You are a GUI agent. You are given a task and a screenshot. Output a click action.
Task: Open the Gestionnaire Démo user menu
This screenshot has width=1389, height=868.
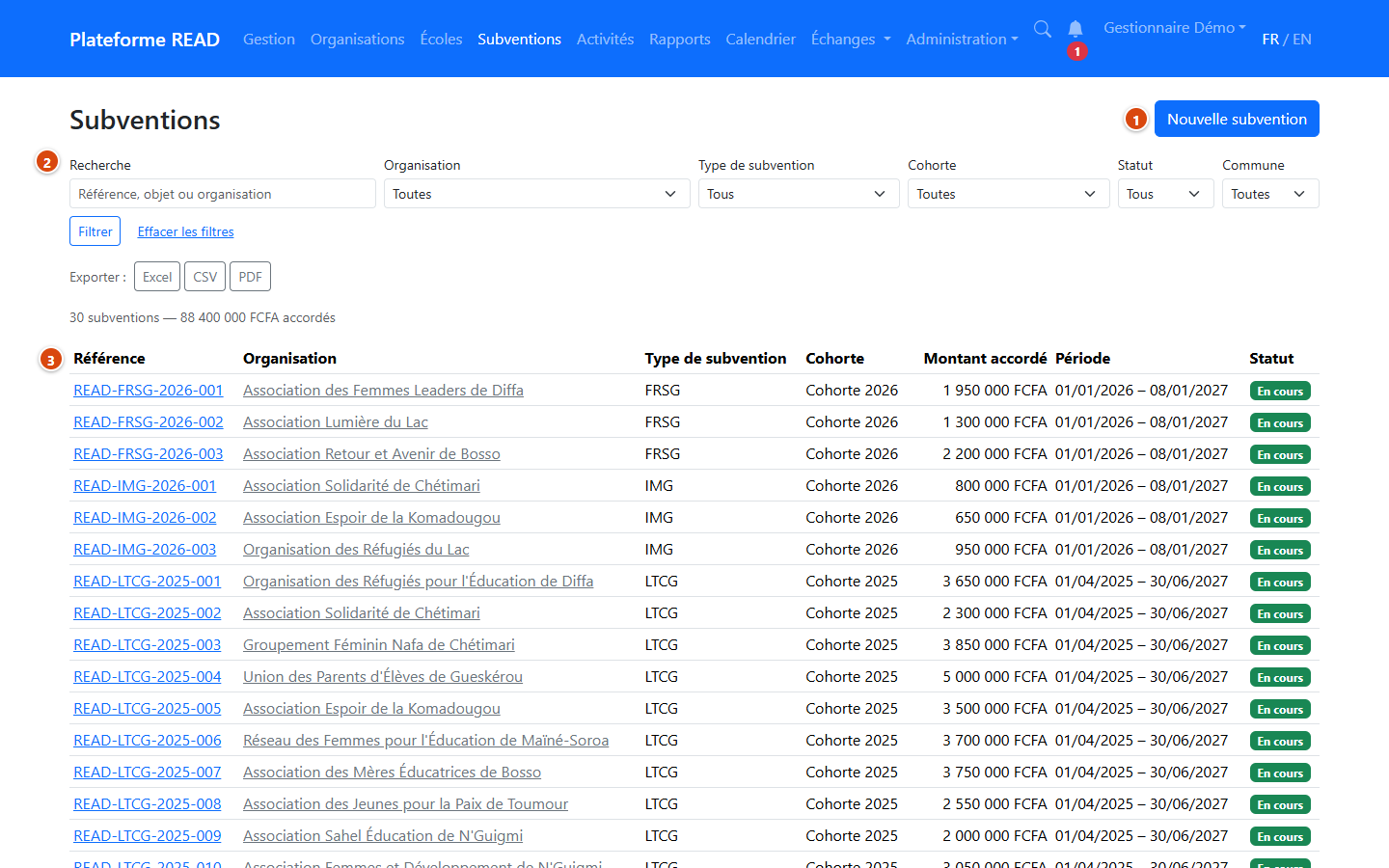pyautogui.click(x=1175, y=27)
